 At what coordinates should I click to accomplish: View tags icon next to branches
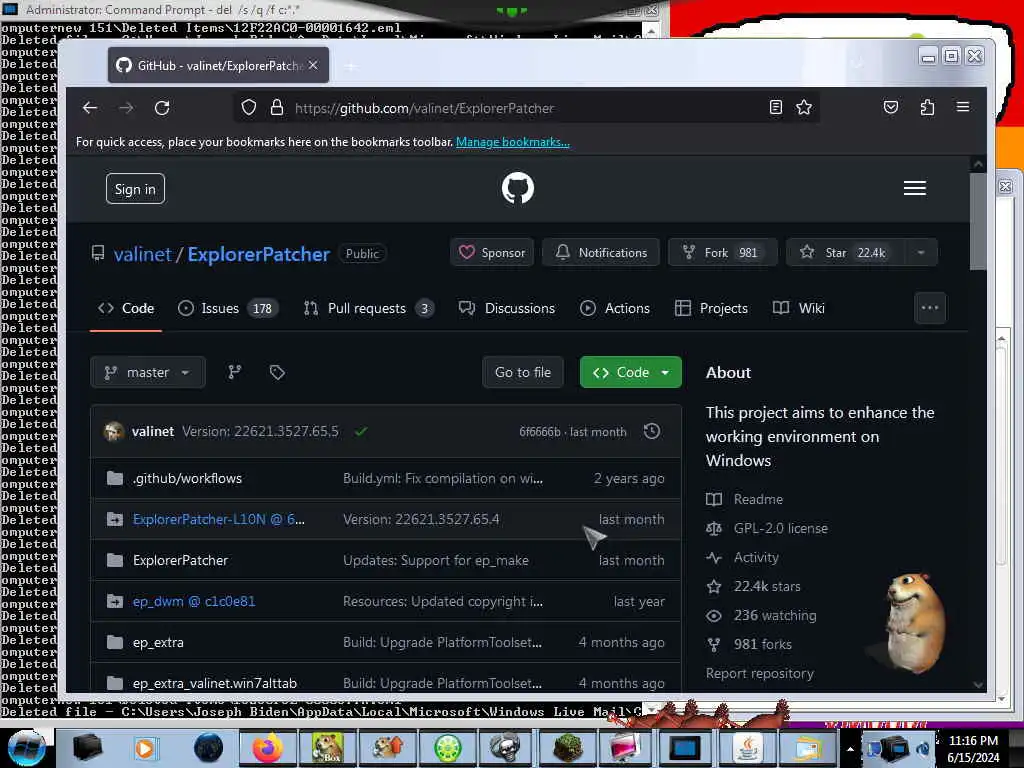click(277, 372)
